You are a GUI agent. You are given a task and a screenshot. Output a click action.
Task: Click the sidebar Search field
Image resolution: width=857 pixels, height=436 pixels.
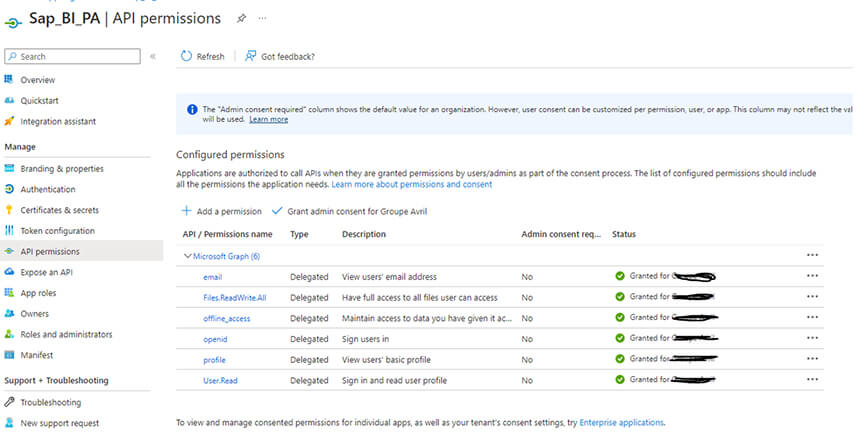(72, 56)
